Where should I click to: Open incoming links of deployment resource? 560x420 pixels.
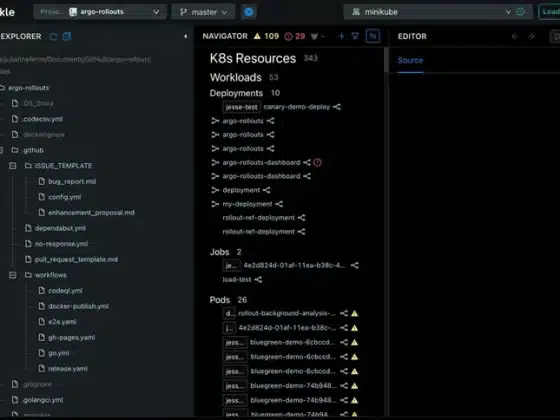tap(215, 190)
